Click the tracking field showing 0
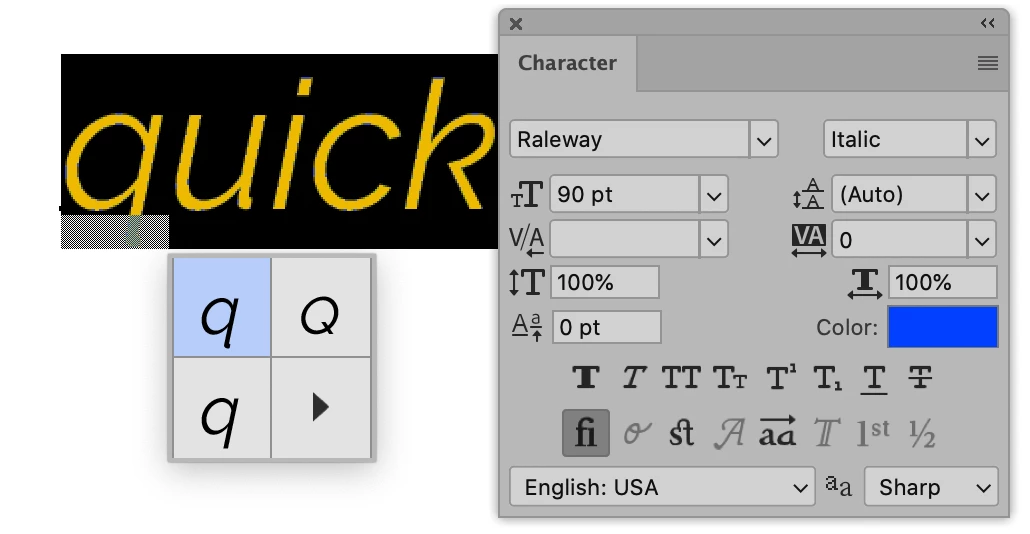This screenshot has width=1030, height=534. 900,240
